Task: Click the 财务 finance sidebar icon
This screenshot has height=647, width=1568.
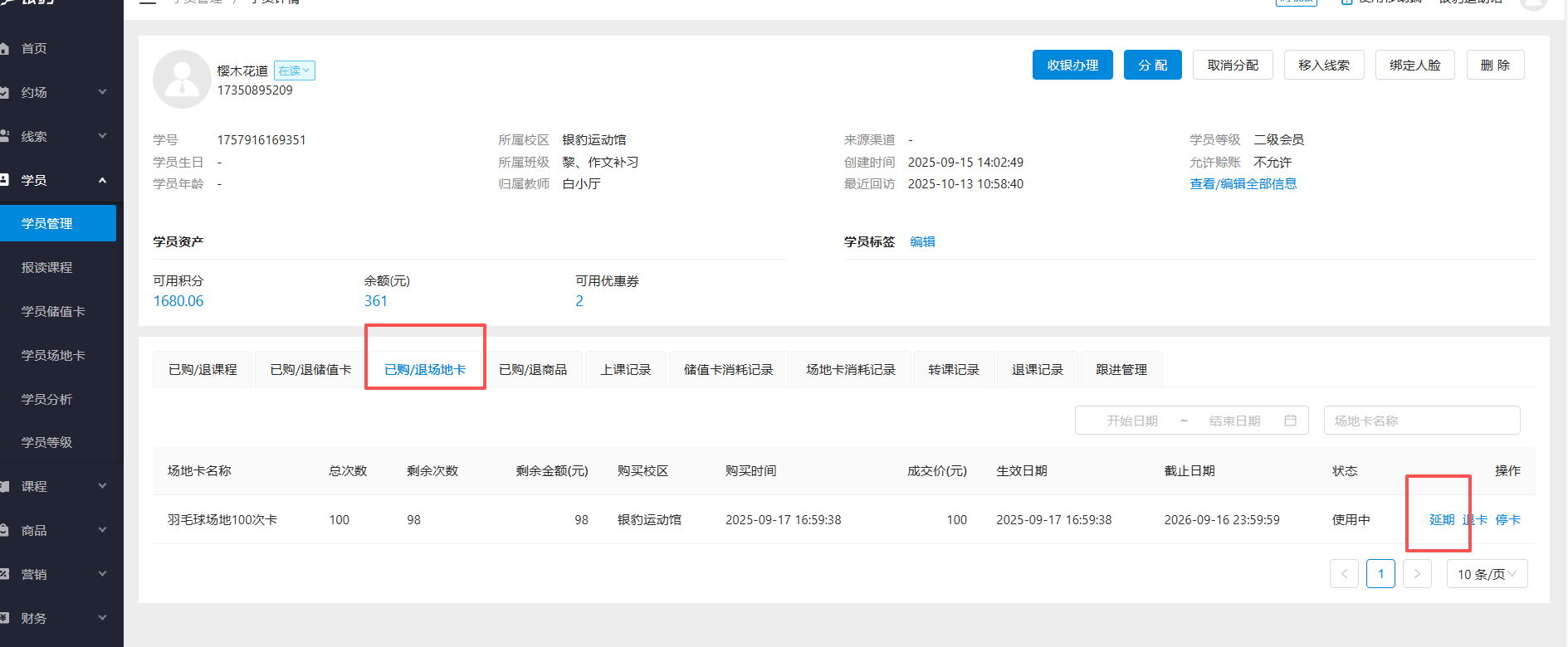Action: [x=4, y=618]
